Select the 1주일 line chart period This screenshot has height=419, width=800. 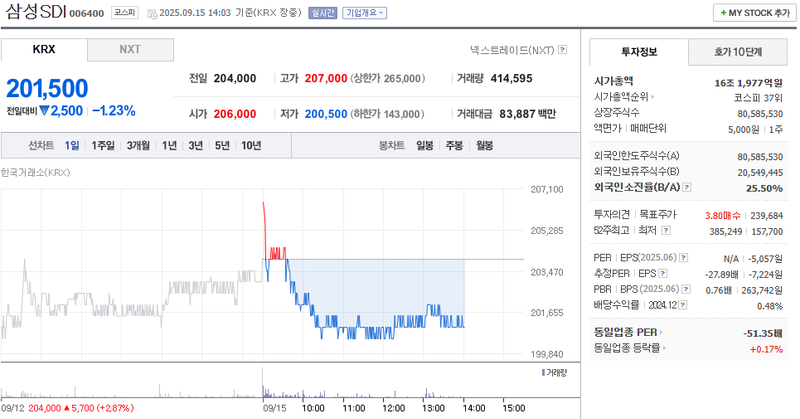103,146
